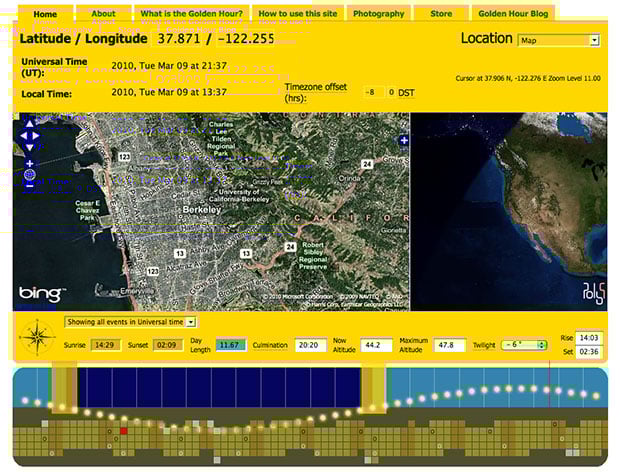Pan the map up with the arrow
Viewport: 620px width, 476px height.
(x=30, y=125)
